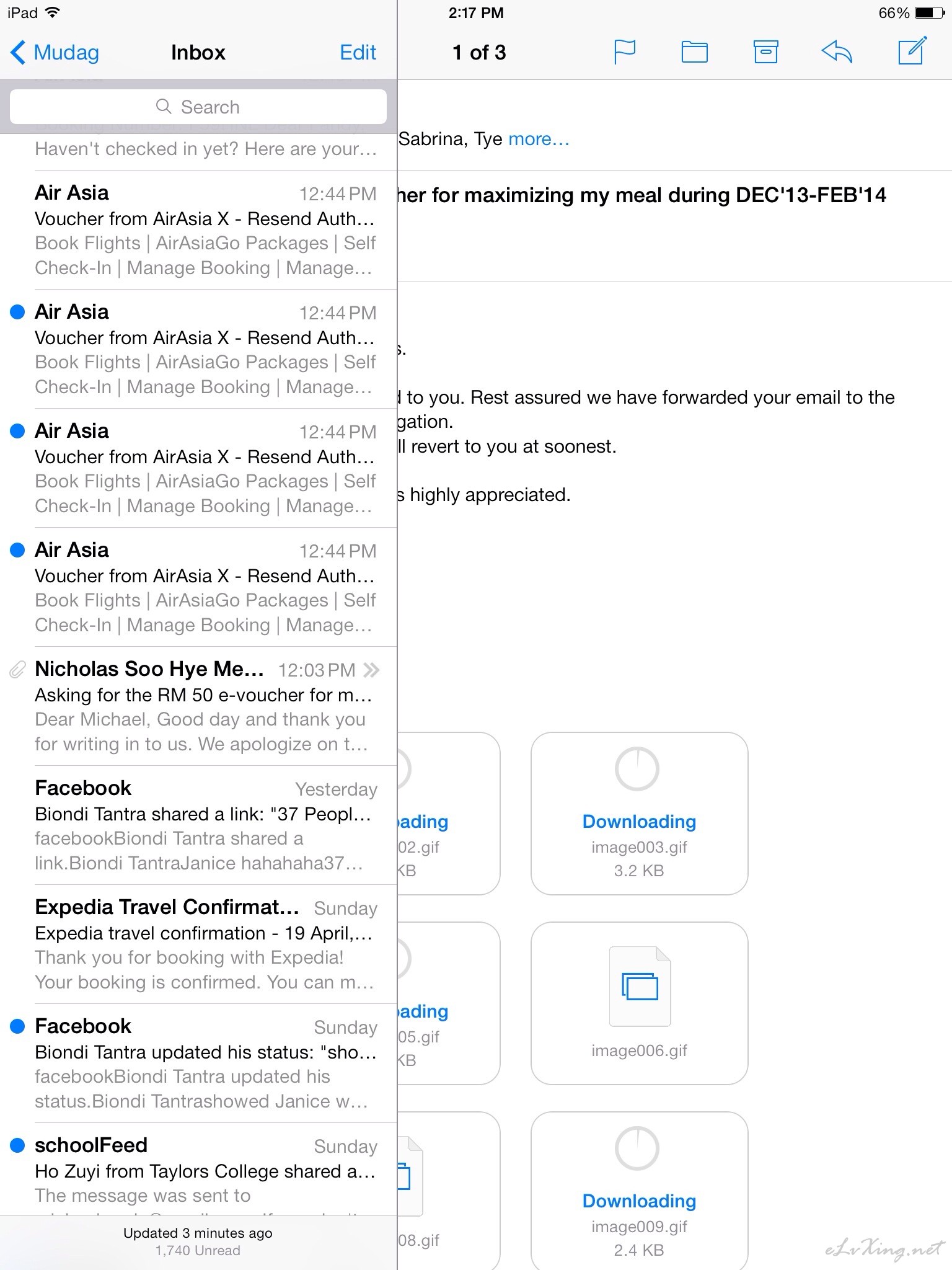Viewport: 952px width, 1270px height.
Task: Open the Move to Folder icon
Action: pos(694,51)
